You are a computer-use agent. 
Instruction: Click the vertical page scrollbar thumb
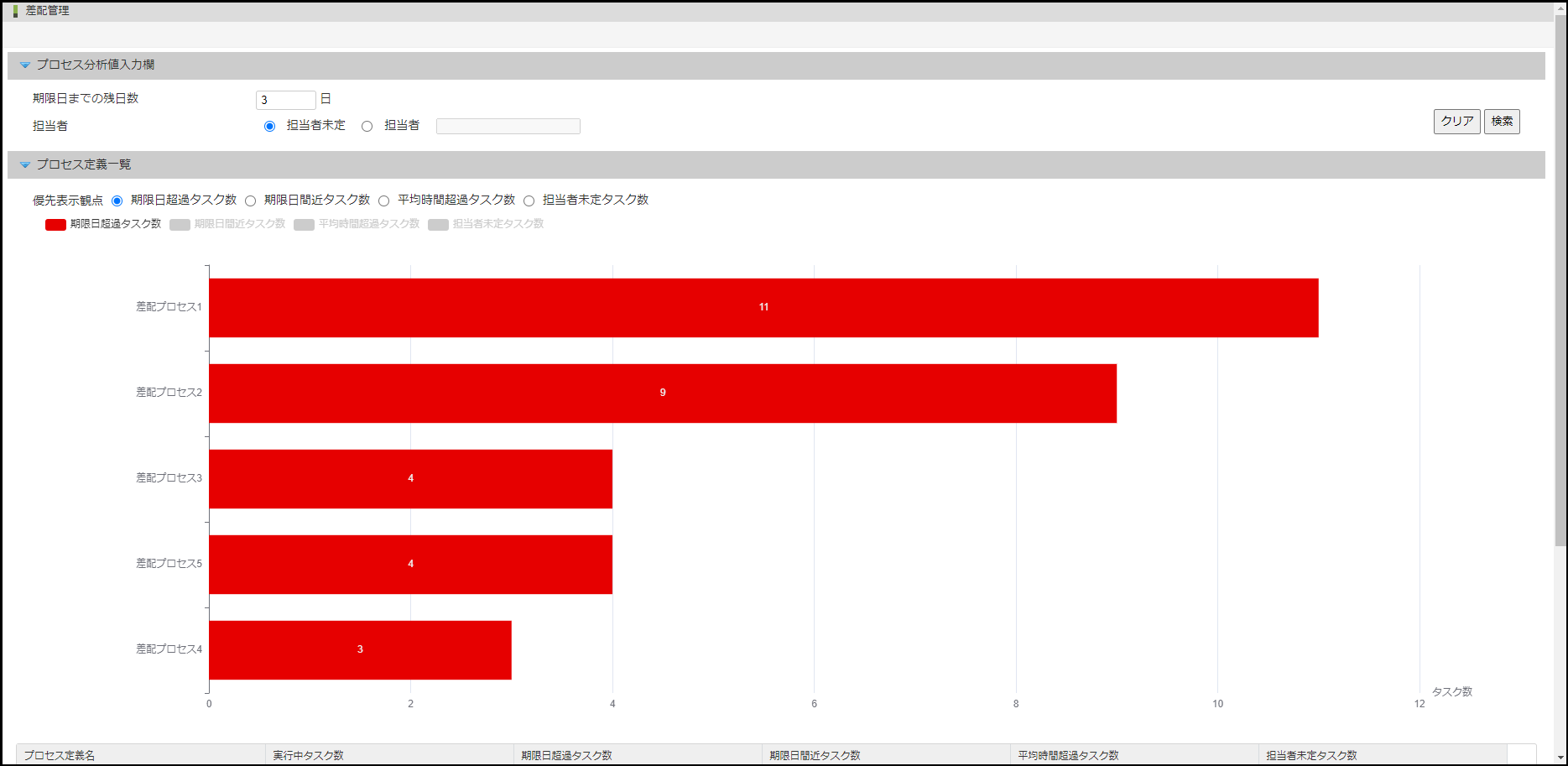(1560, 279)
